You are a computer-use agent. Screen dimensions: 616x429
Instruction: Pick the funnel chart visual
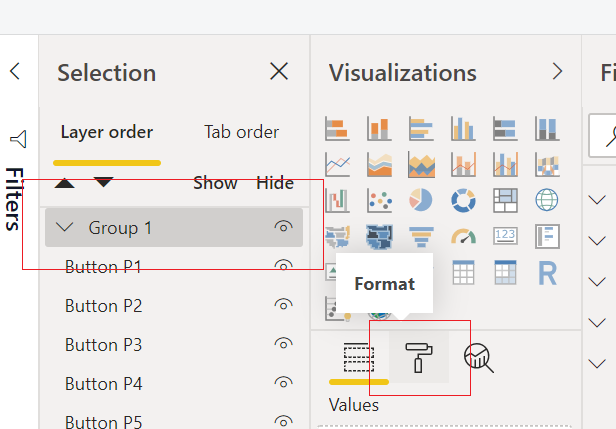(421, 236)
